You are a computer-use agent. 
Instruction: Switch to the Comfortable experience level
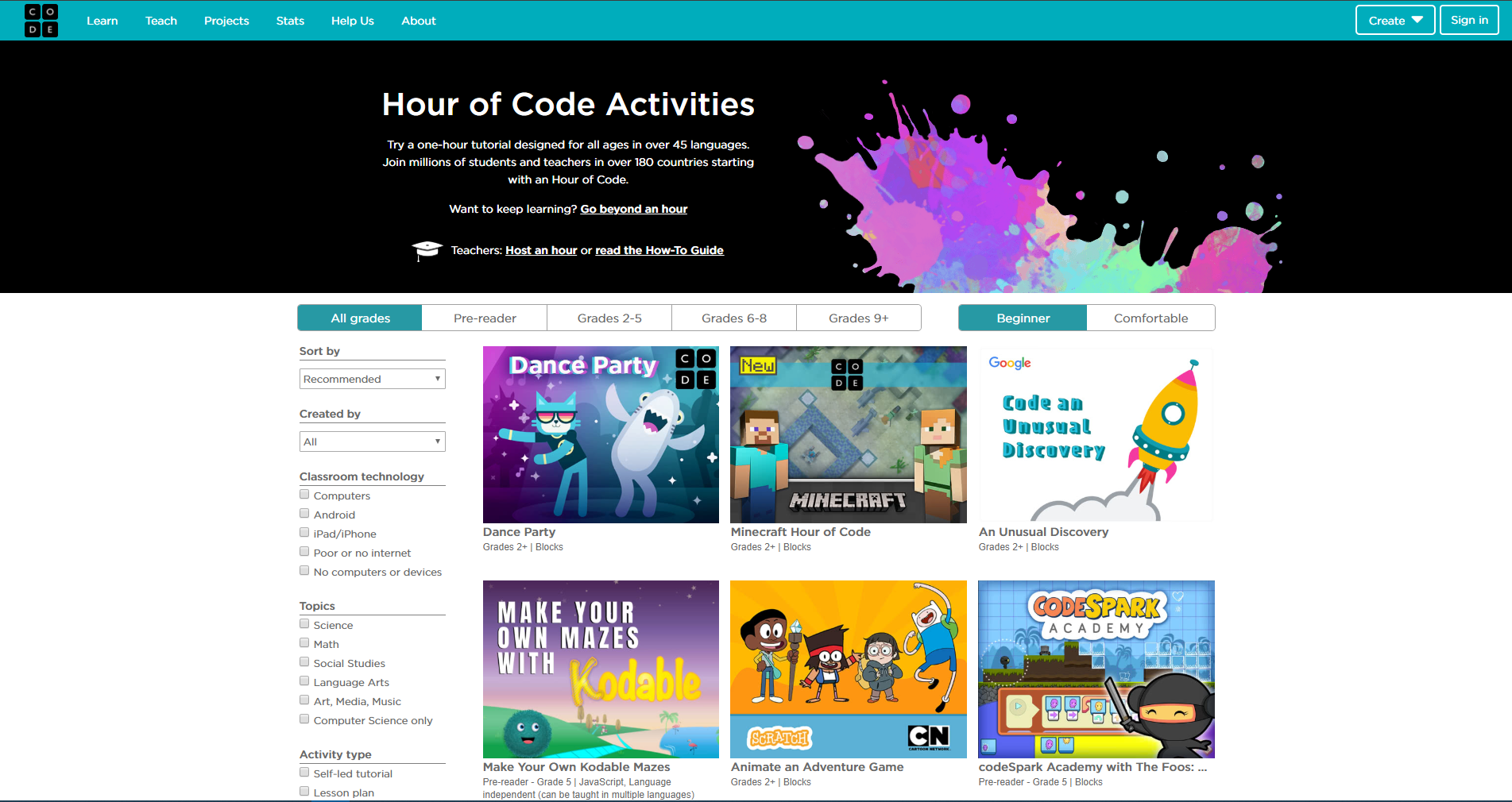[x=1151, y=318]
